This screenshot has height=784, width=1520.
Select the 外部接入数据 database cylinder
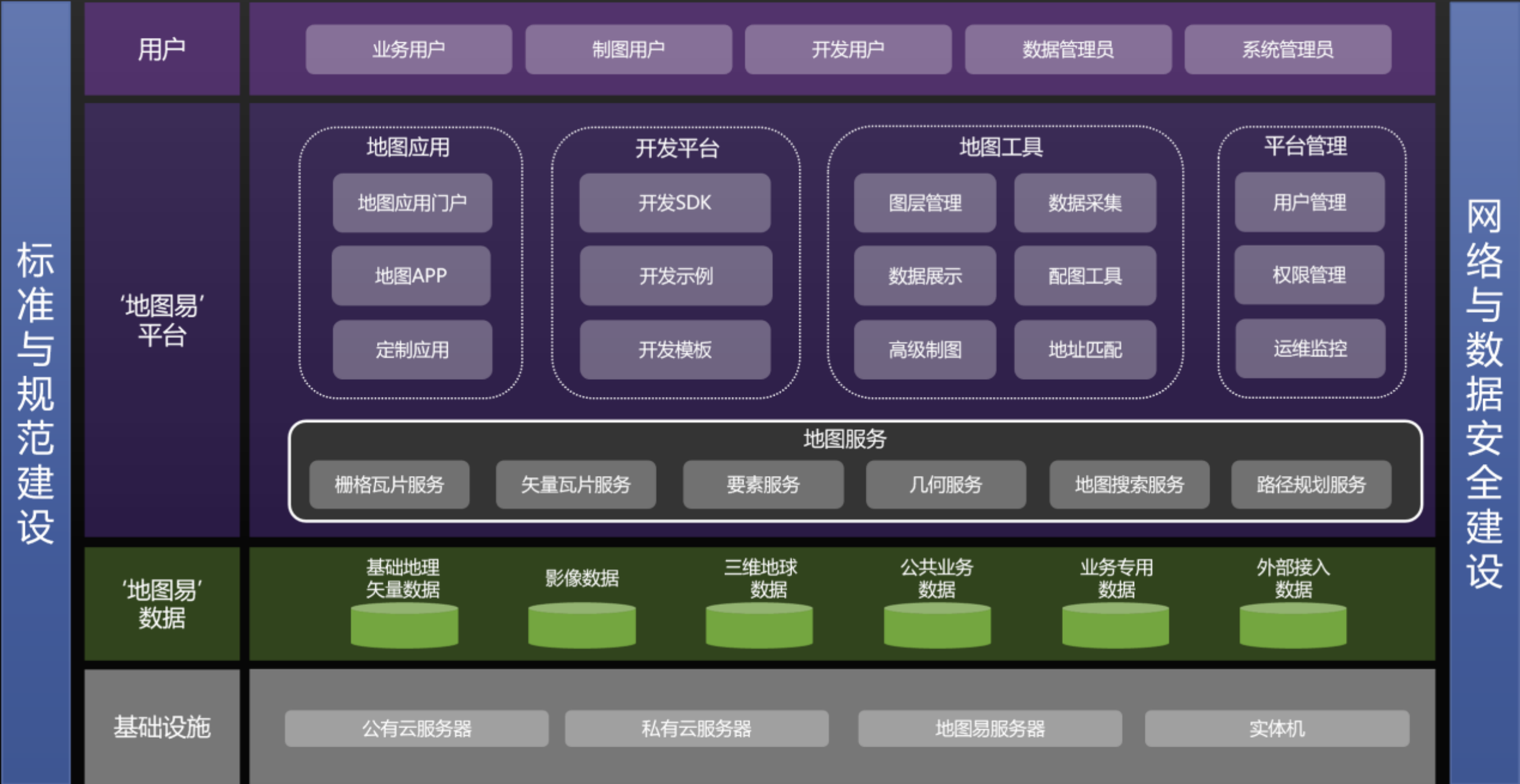click(x=1293, y=626)
